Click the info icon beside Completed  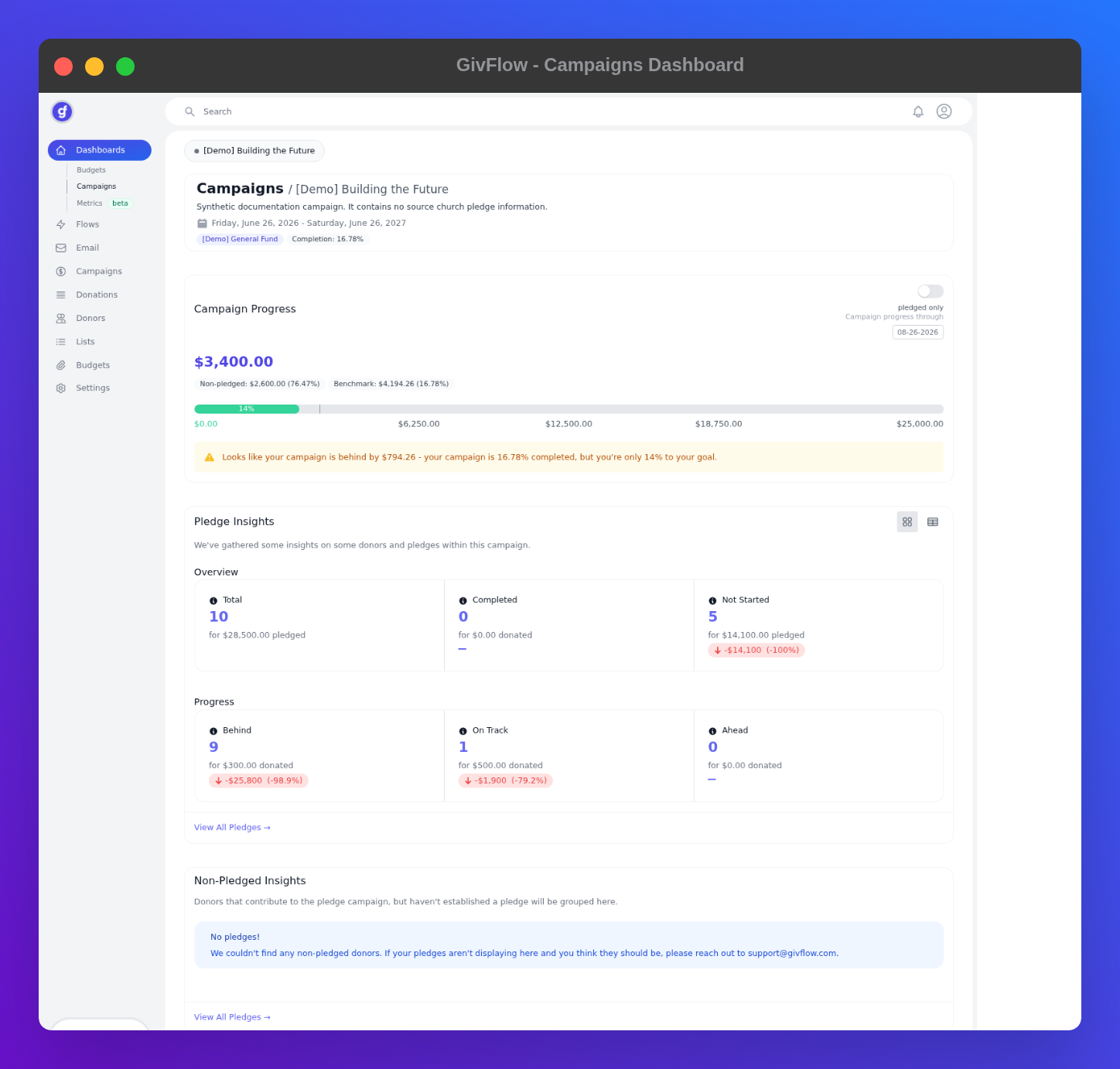point(463,601)
